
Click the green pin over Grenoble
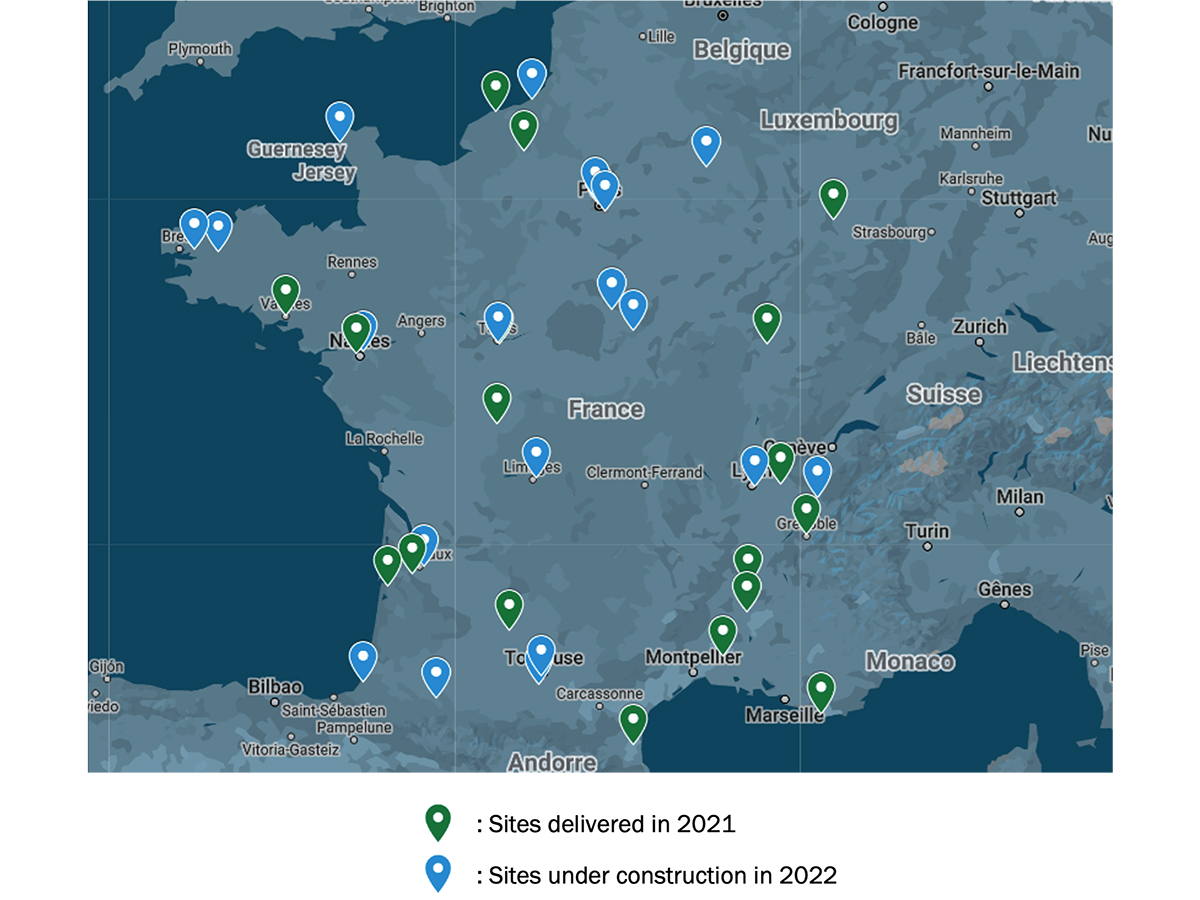click(806, 513)
